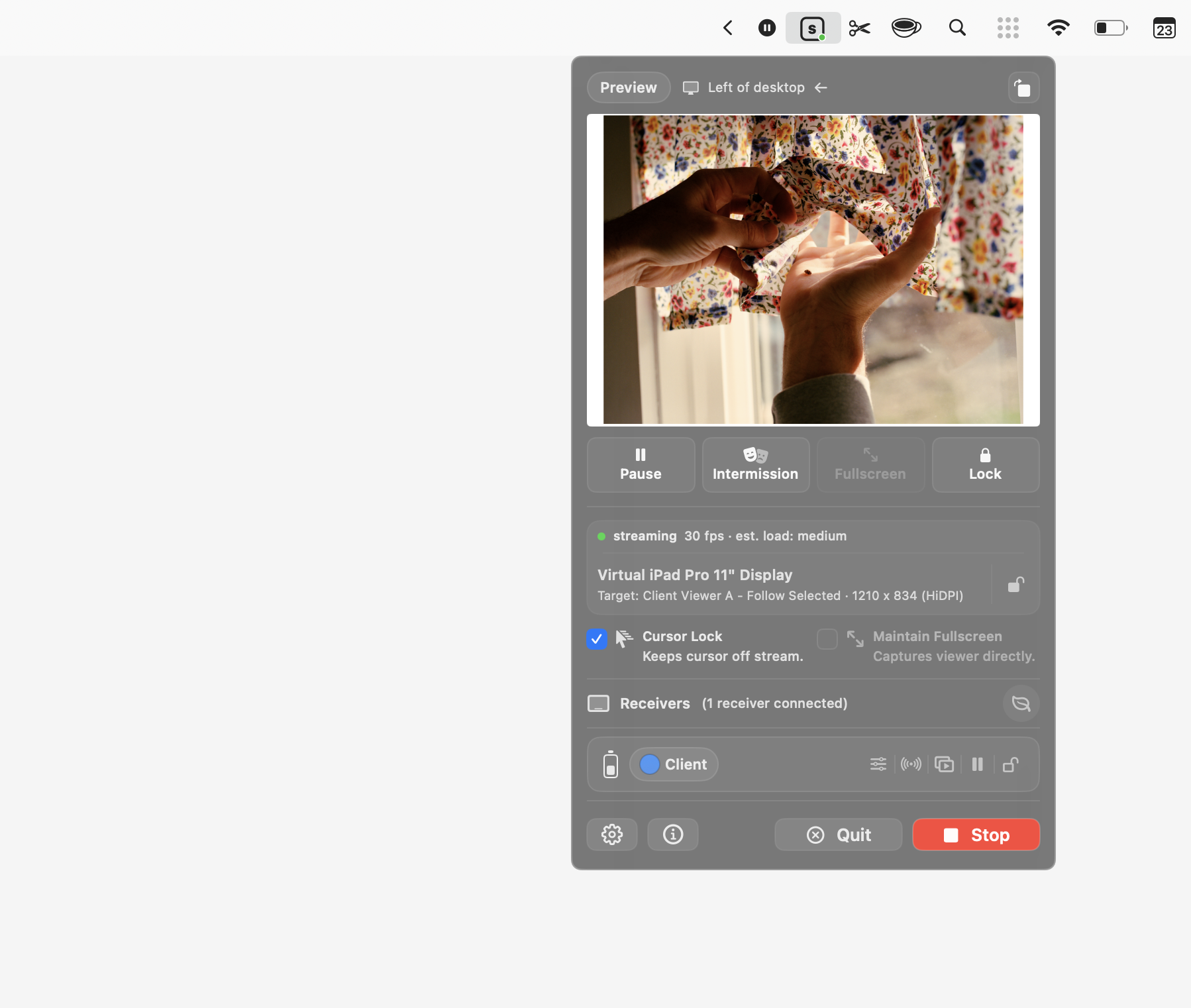Screen dimensions: 1191x1008
Task: Toggle the Client receiver lock
Action: 1011,764
